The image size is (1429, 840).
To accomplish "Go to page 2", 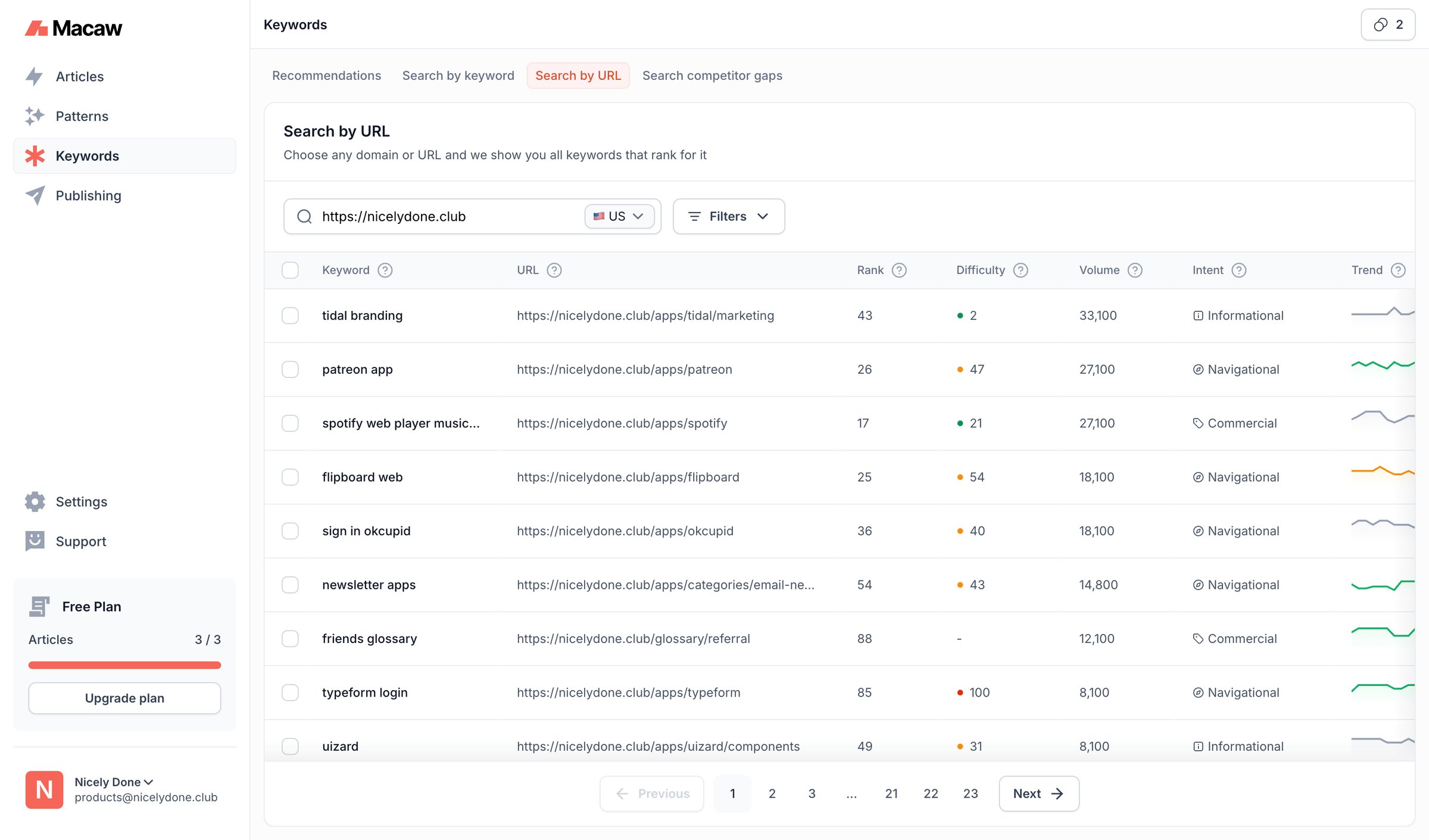I will 772,794.
